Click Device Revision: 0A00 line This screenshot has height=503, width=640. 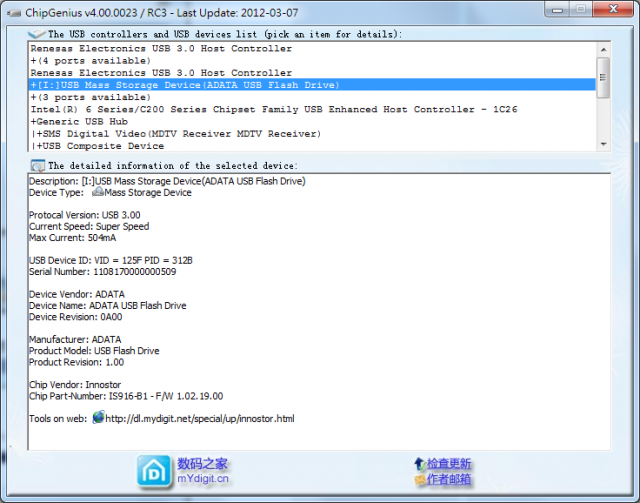pyautogui.click(x=76, y=317)
